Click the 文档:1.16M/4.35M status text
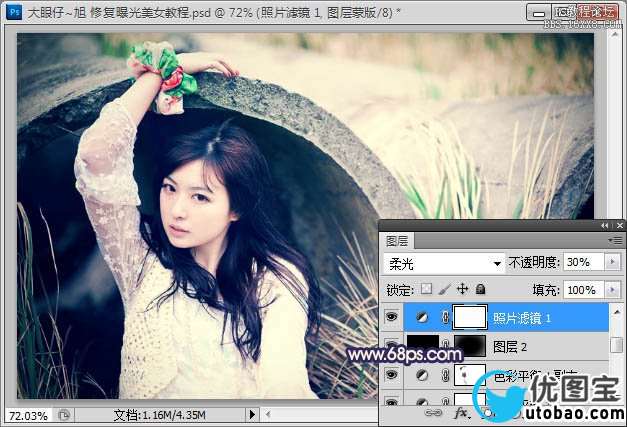 point(160,415)
